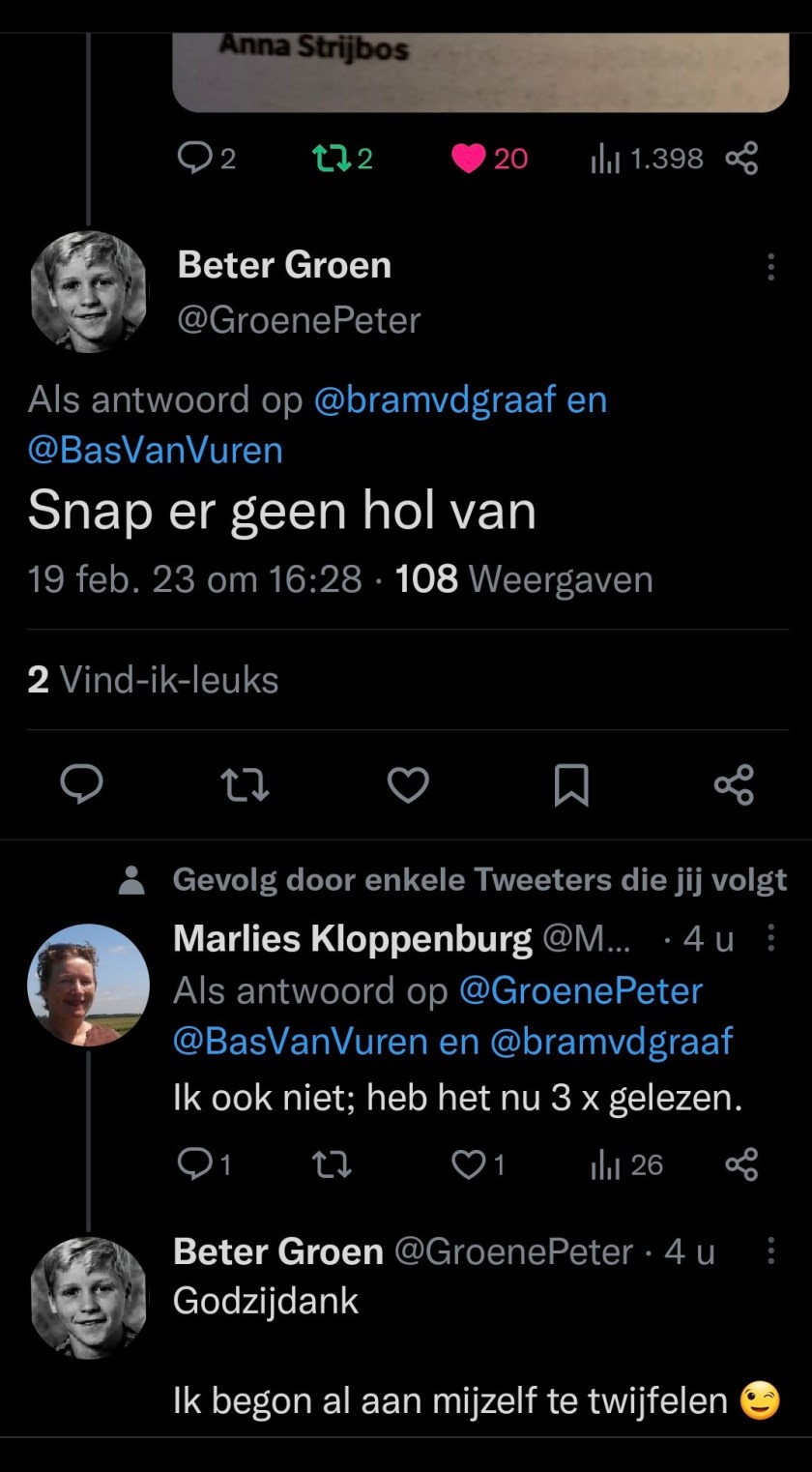Unlike the top tweet with 20 likes

[468, 158]
